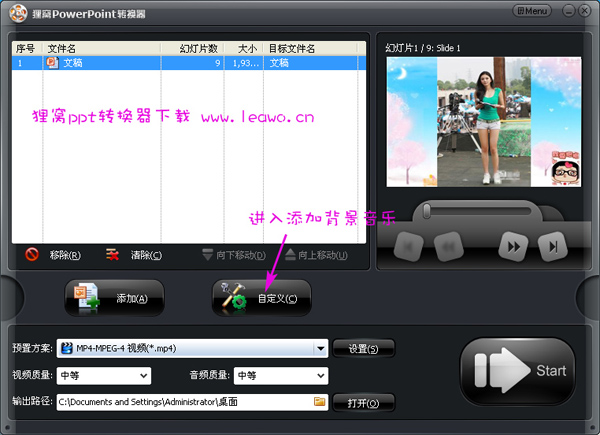Click the clear 清除(C) cross icon

point(112,254)
